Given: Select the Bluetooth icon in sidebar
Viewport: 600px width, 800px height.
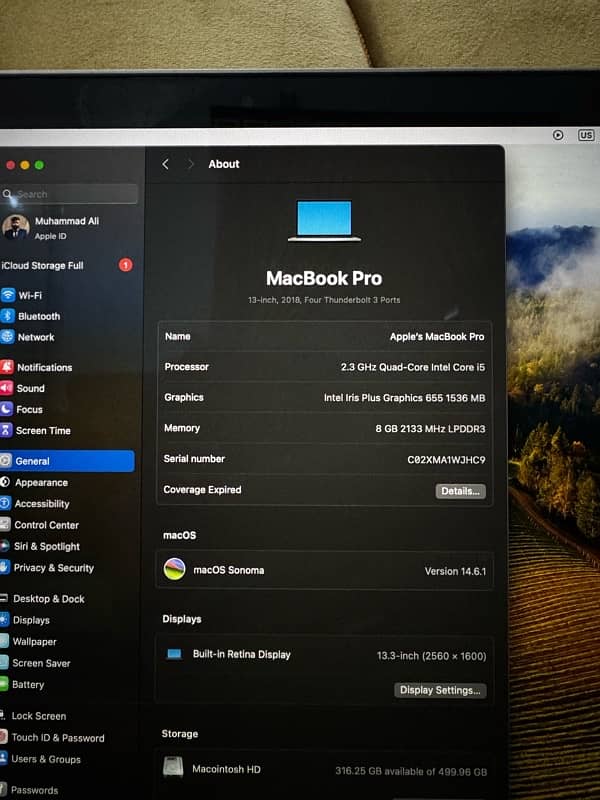Looking at the screenshot, I should click(8, 316).
